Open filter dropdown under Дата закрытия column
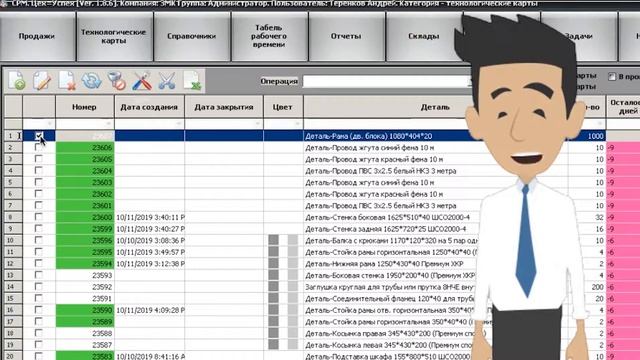 pos(258,124)
